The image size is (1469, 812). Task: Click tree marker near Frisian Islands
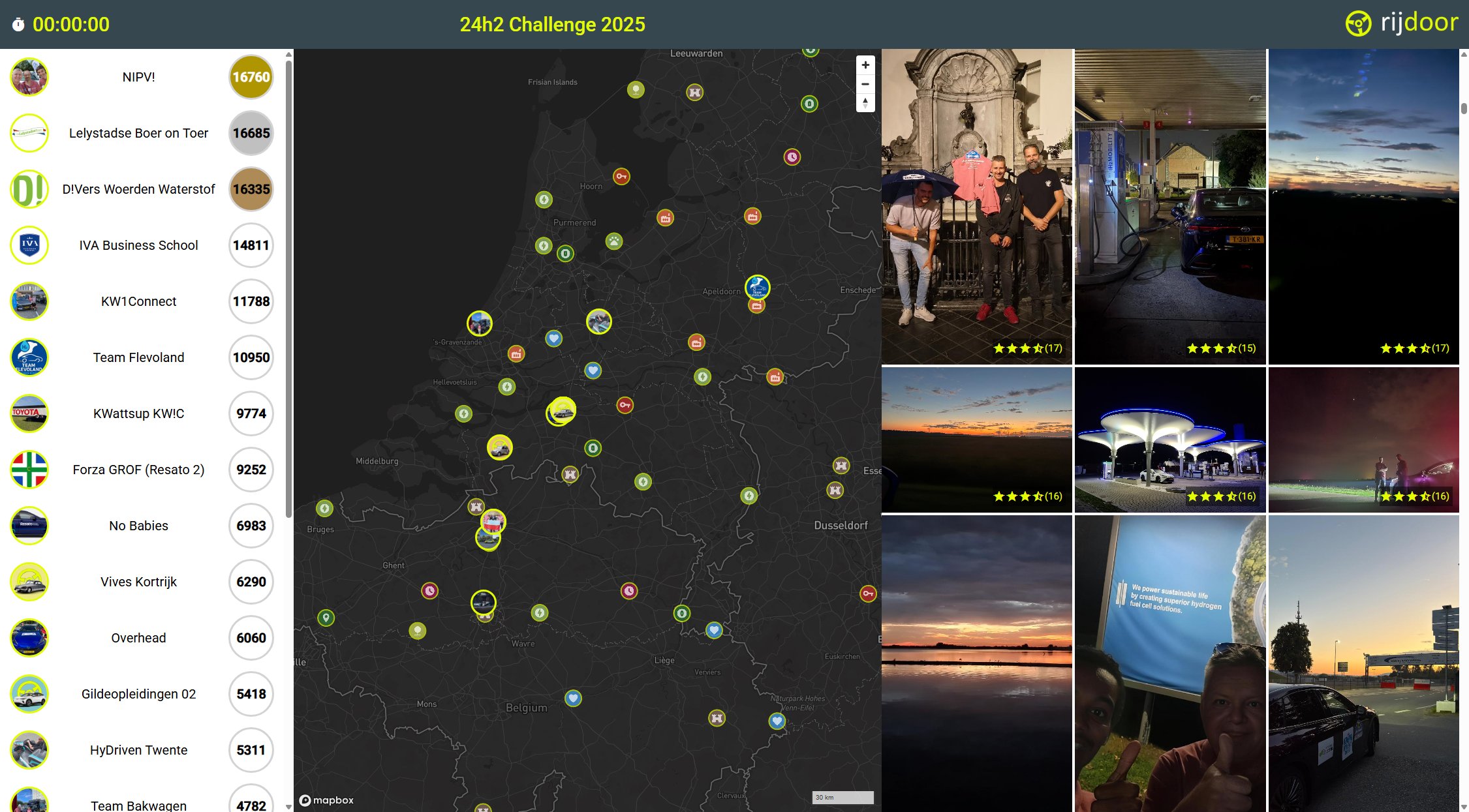coord(636,89)
